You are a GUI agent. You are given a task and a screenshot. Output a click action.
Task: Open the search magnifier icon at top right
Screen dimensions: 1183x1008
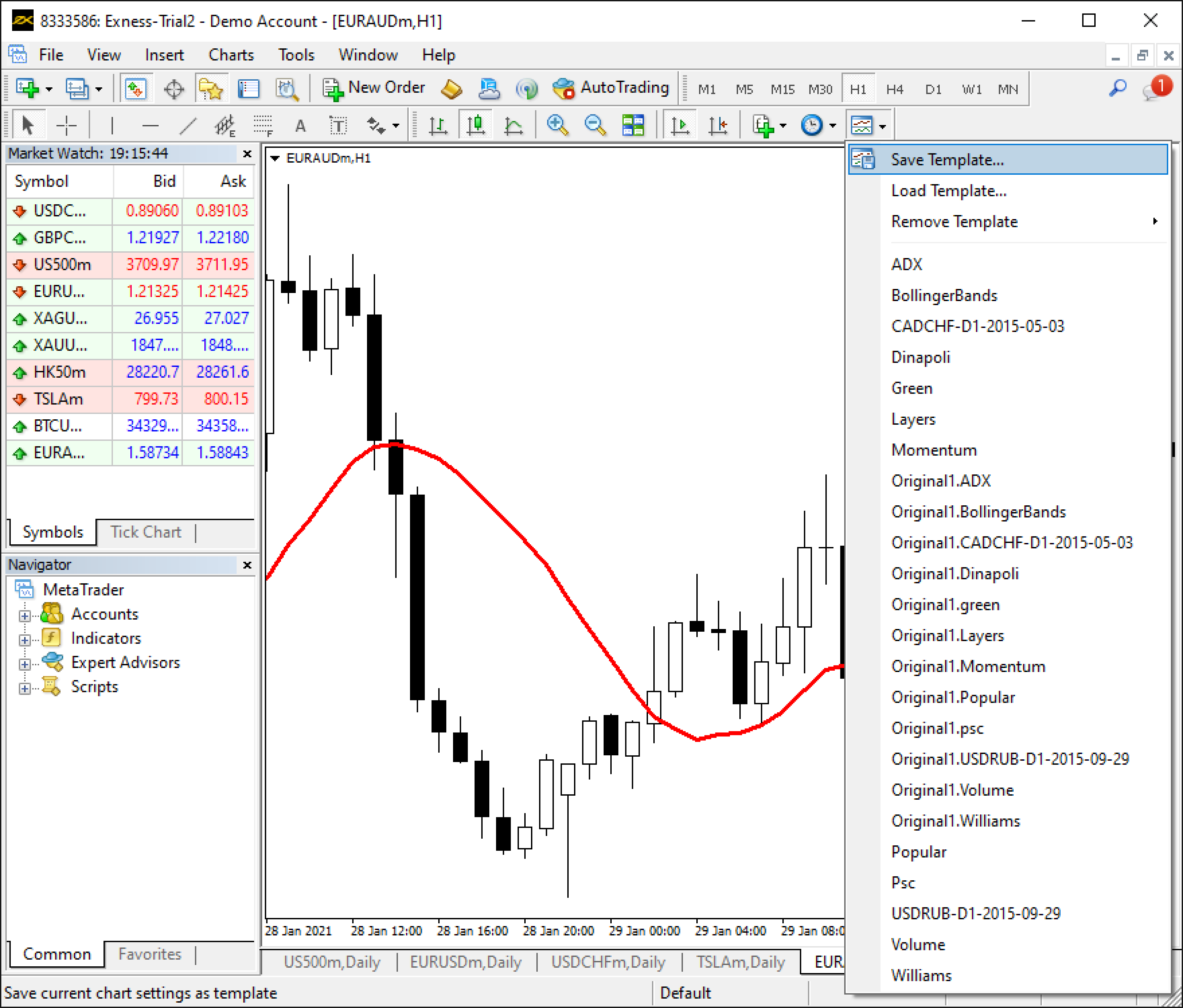pos(1117,88)
